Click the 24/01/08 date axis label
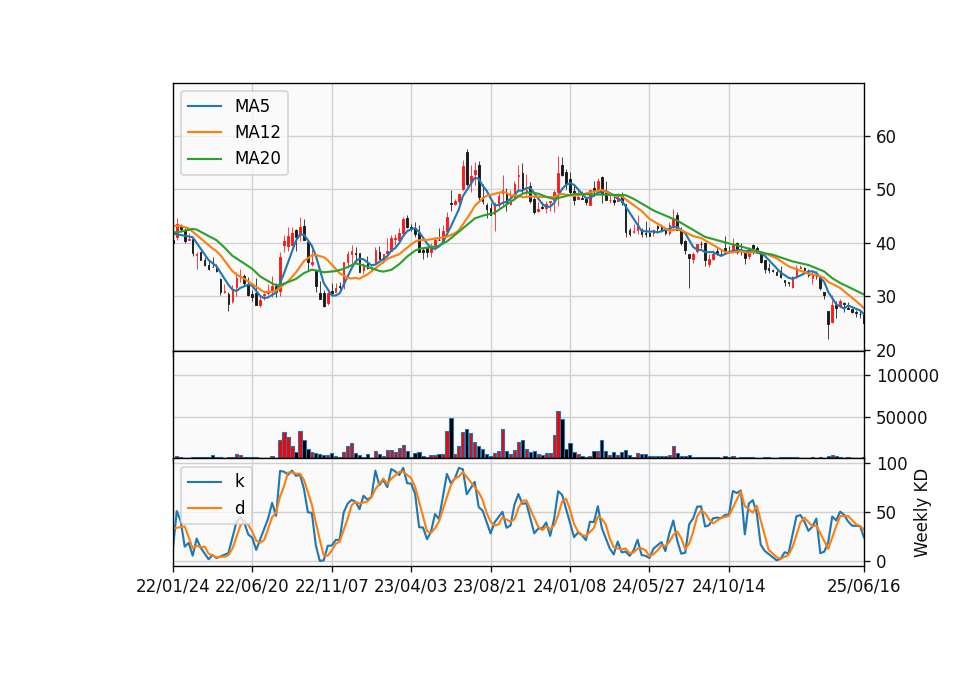Screen dimensions: 960x690 (x=570, y=586)
